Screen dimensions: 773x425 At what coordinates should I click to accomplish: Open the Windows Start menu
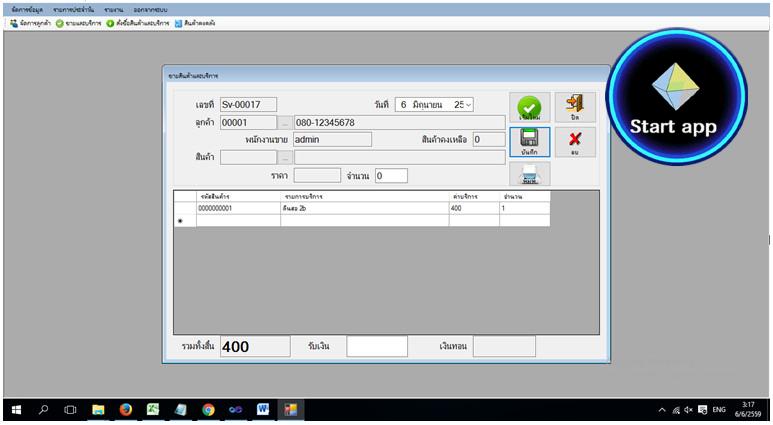(x=16, y=410)
